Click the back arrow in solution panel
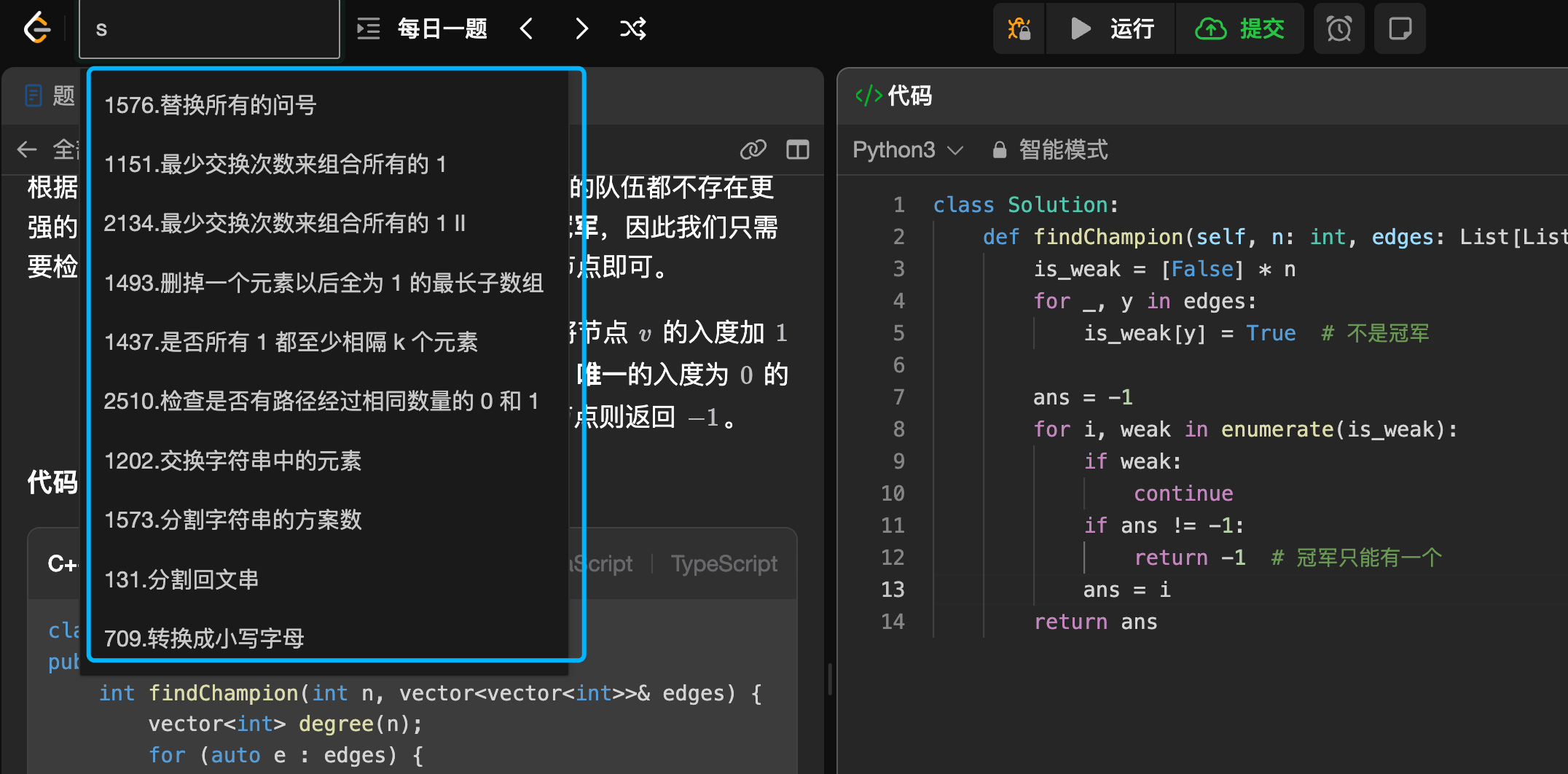 (x=27, y=149)
